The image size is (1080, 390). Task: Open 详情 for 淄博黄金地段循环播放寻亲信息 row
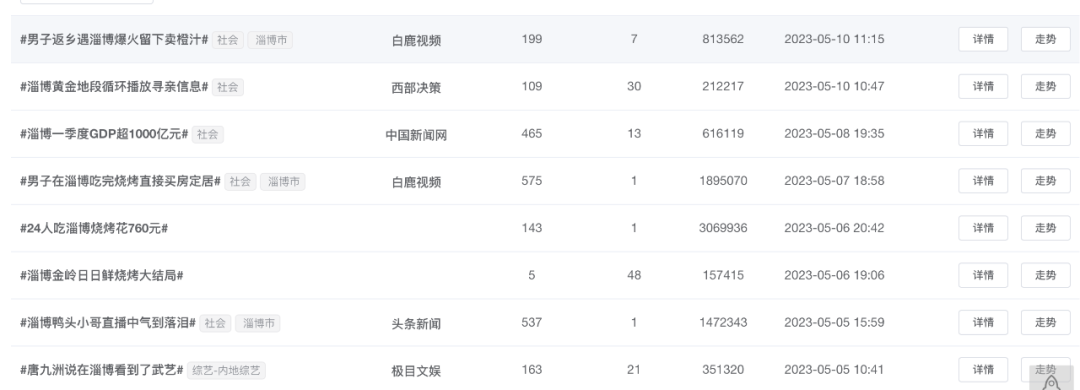983,86
